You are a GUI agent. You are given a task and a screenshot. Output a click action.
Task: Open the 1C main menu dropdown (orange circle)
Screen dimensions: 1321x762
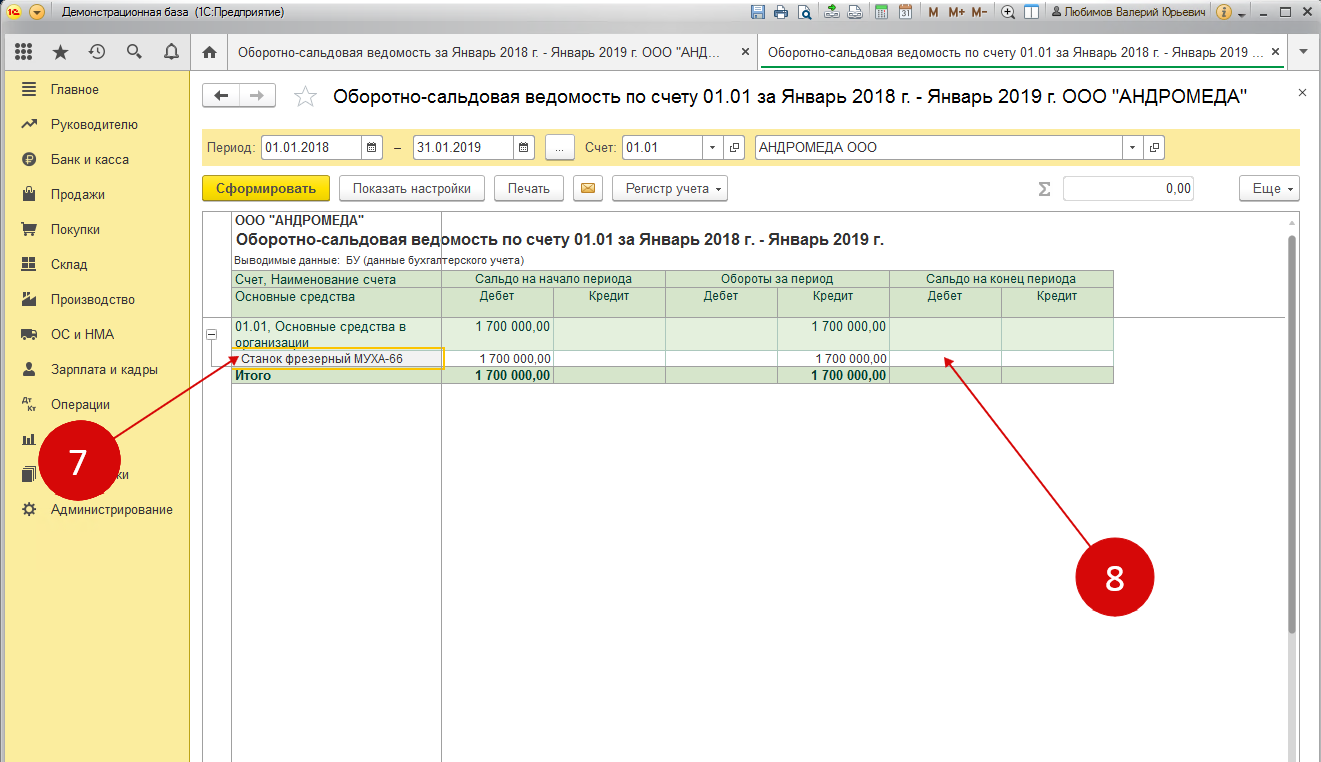(36, 13)
